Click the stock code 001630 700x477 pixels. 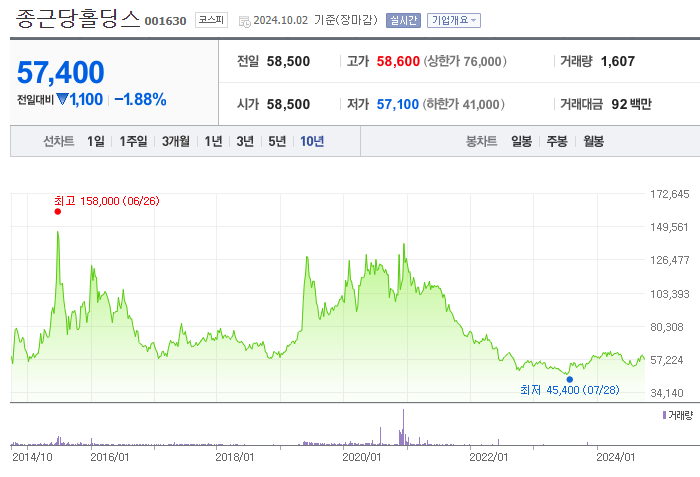(x=165, y=21)
